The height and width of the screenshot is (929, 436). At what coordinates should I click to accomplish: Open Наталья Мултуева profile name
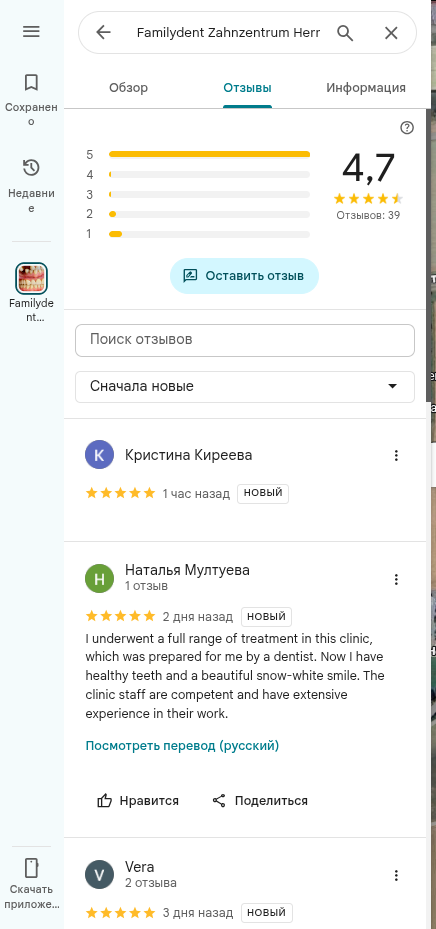[187, 570]
